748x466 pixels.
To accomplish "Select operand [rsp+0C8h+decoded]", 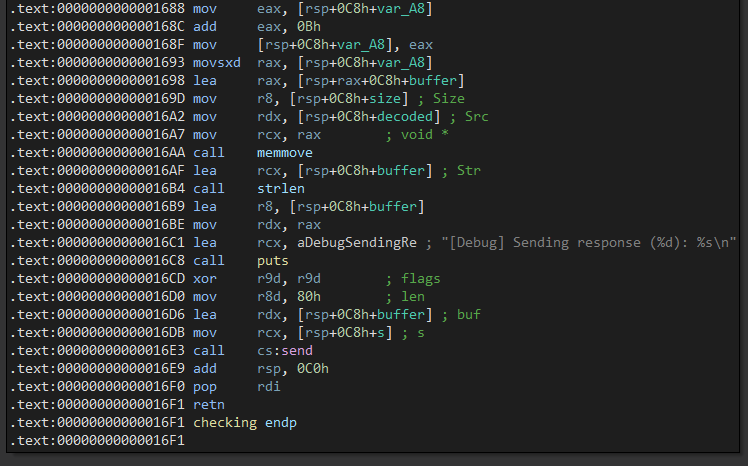I will click(369, 116).
